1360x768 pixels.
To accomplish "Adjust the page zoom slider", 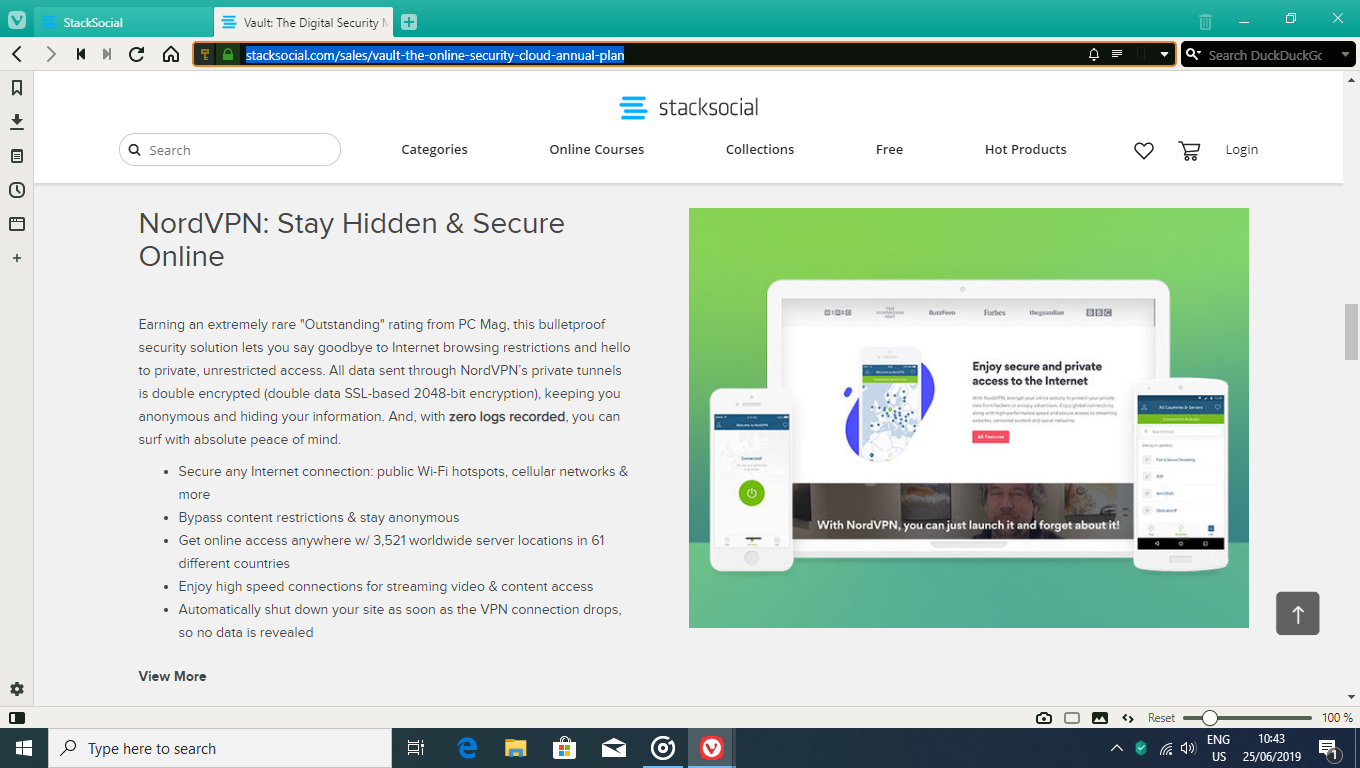I will [1247, 718].
